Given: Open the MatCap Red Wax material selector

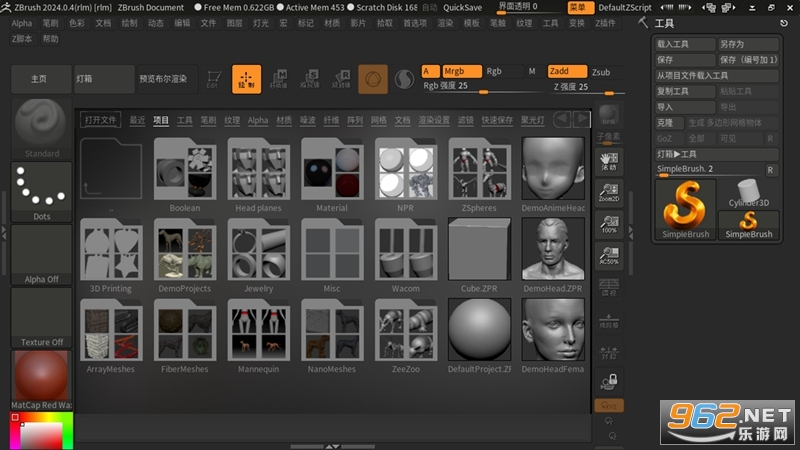Looking at the screenshot, I should point(41,380).
